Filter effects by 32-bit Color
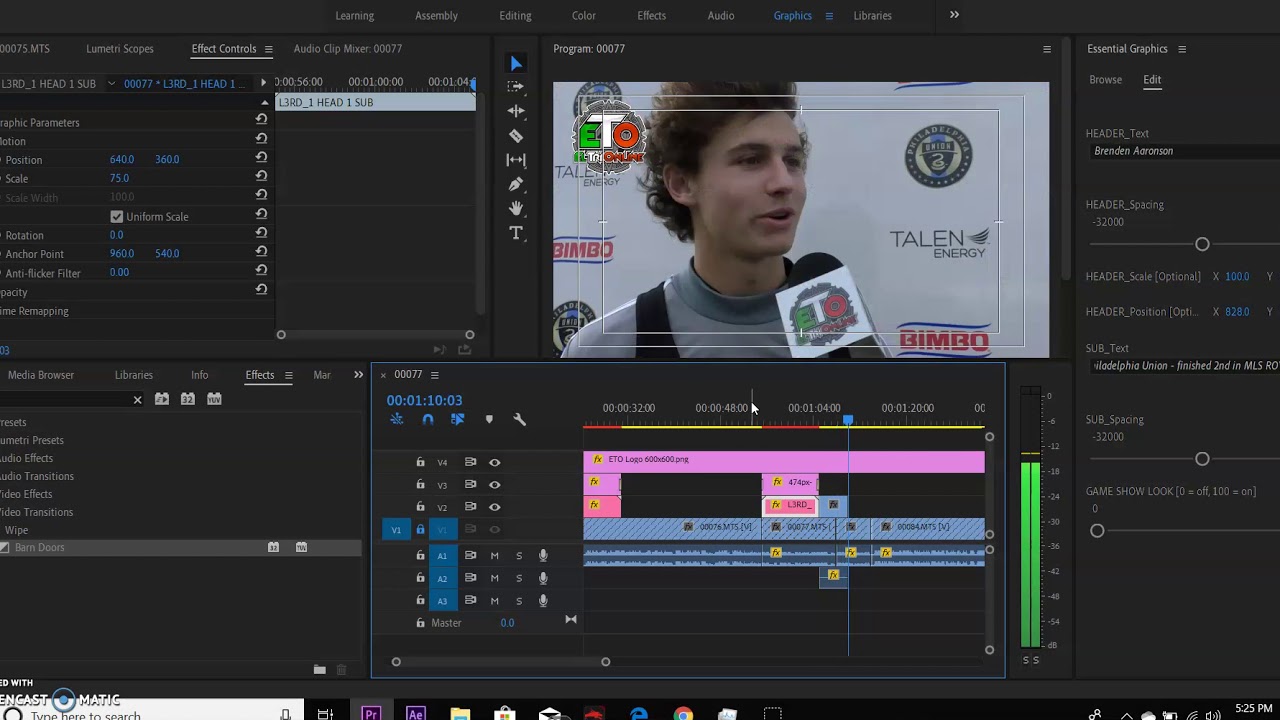Viewport: 1280px width, 720px height. (x=187, y=399)
